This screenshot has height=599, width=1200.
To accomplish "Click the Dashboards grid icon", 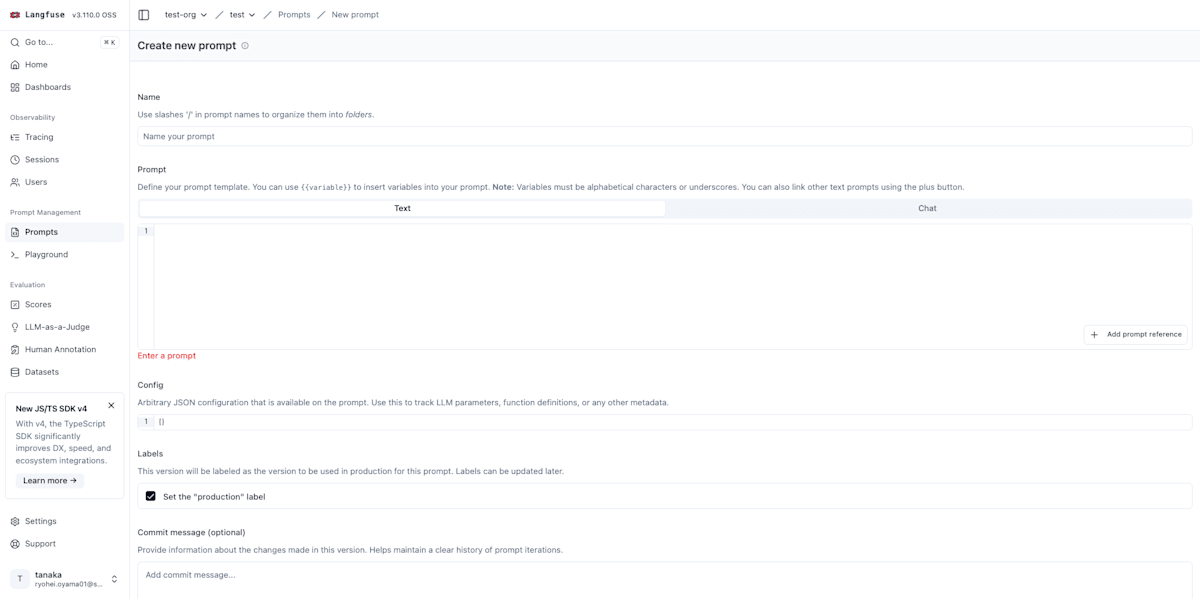I will click(x=15, y=87).
